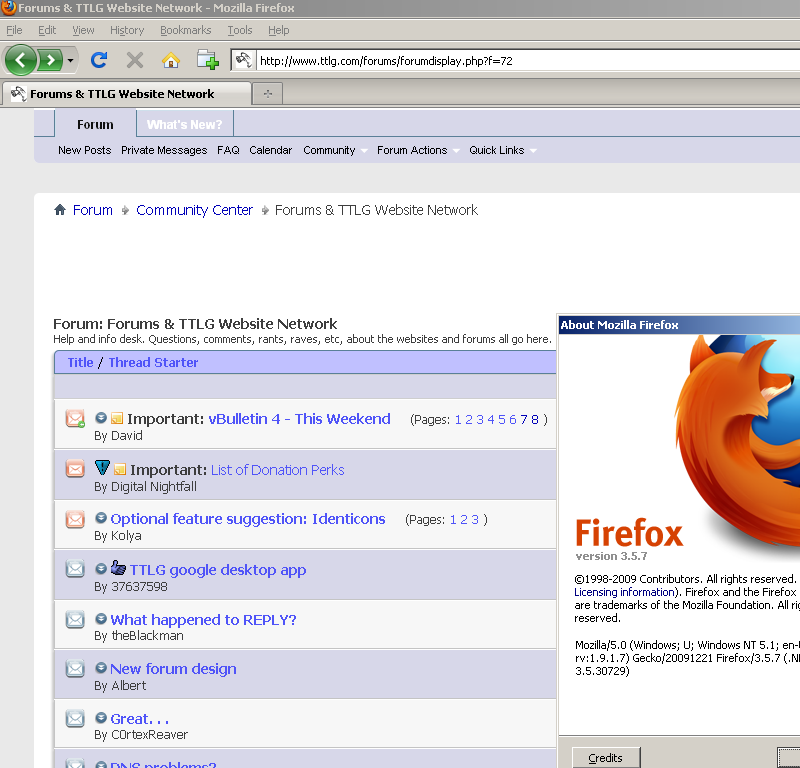Click the blue post icon before Great. . .

pyautogui.click(x=101, y=717)
